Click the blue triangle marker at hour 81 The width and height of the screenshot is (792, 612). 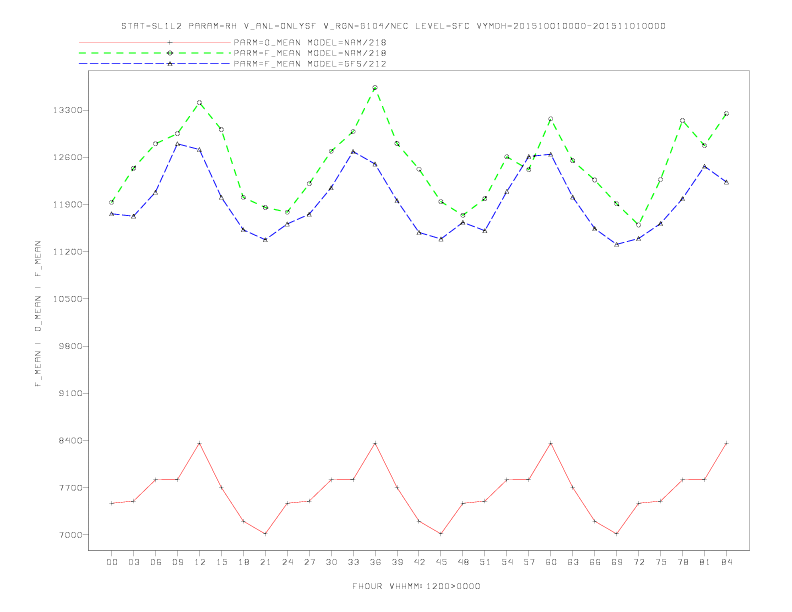point(704,166)
